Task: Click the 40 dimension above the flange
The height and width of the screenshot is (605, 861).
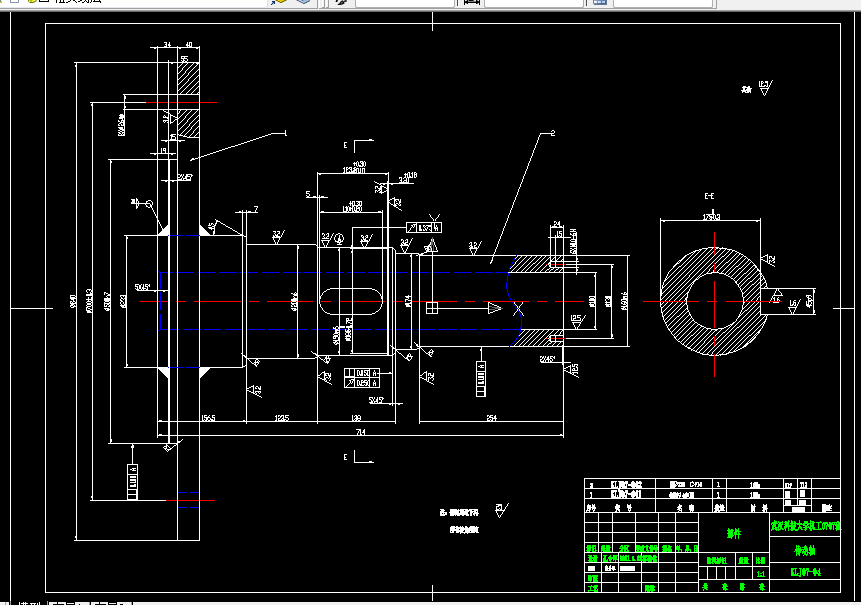Action: click(188, 44)
